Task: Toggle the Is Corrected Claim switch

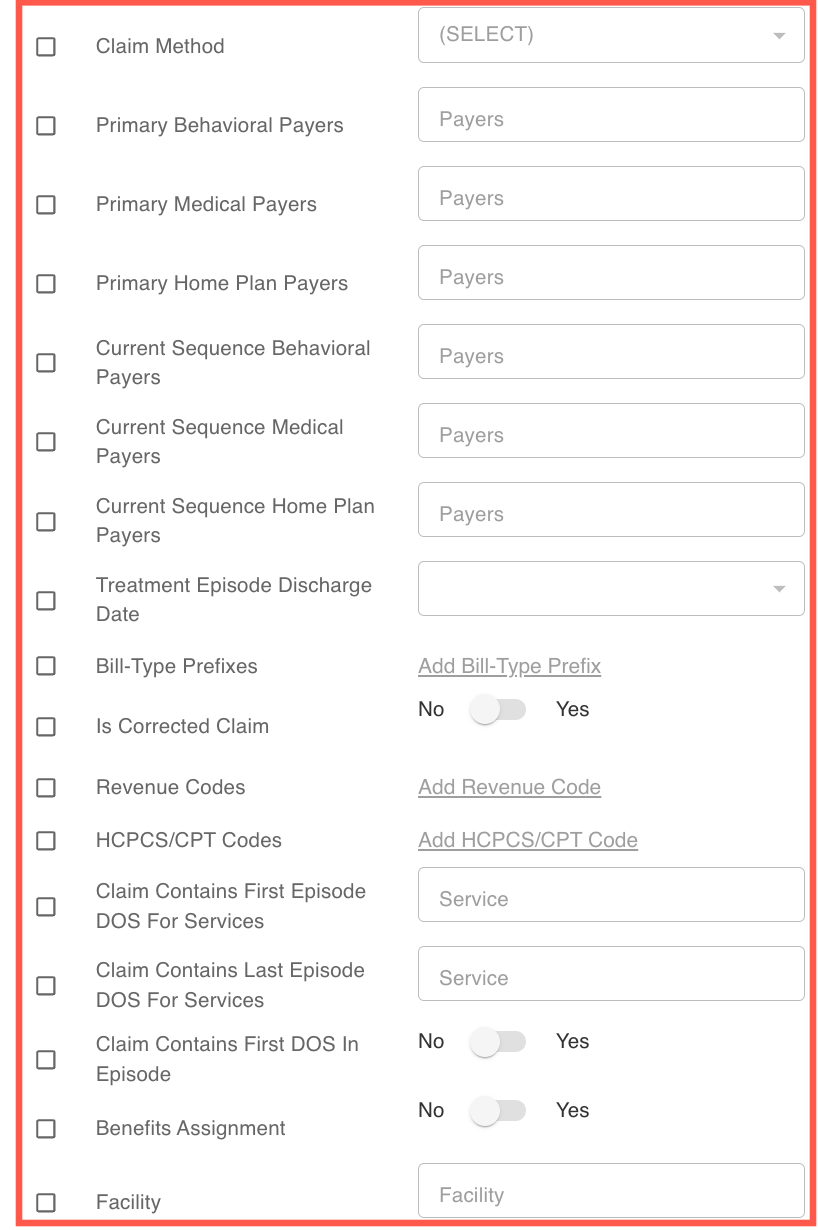Action: 498,710
